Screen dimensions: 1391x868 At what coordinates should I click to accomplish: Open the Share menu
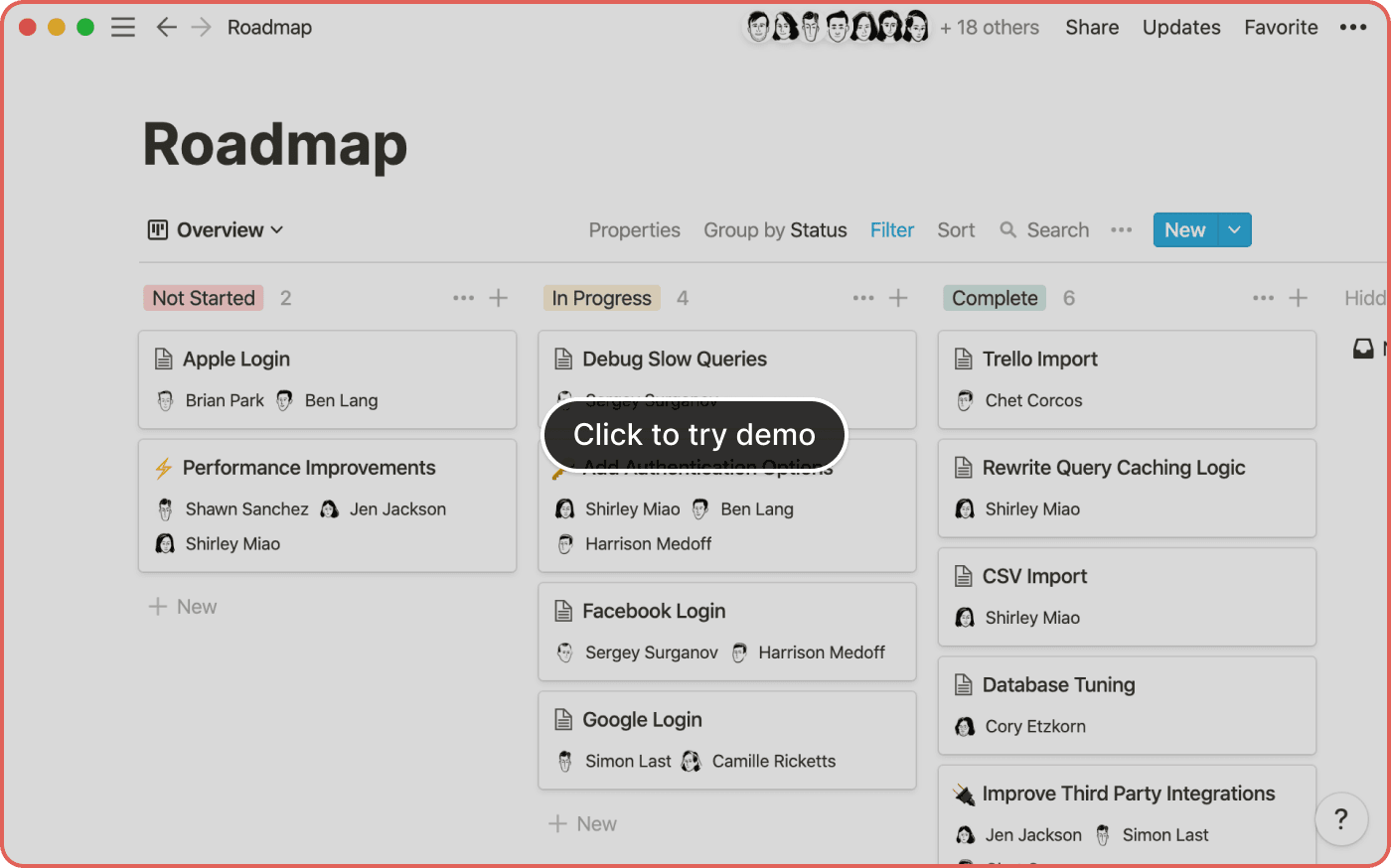(1091, 27)
